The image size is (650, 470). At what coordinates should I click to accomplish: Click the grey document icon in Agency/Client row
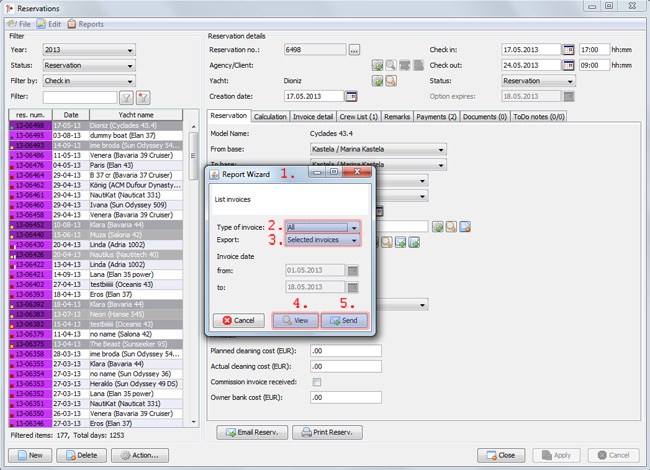click(418, 65)
